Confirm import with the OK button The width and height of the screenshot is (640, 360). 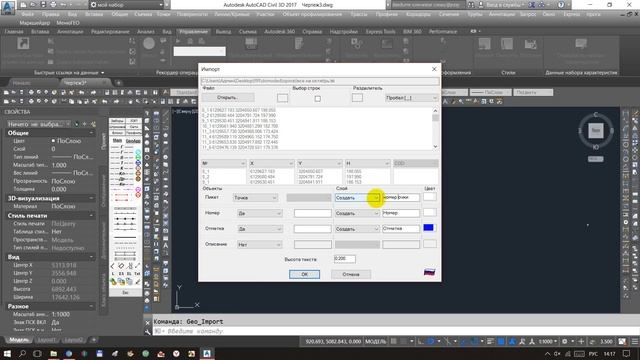coord(304,274)
